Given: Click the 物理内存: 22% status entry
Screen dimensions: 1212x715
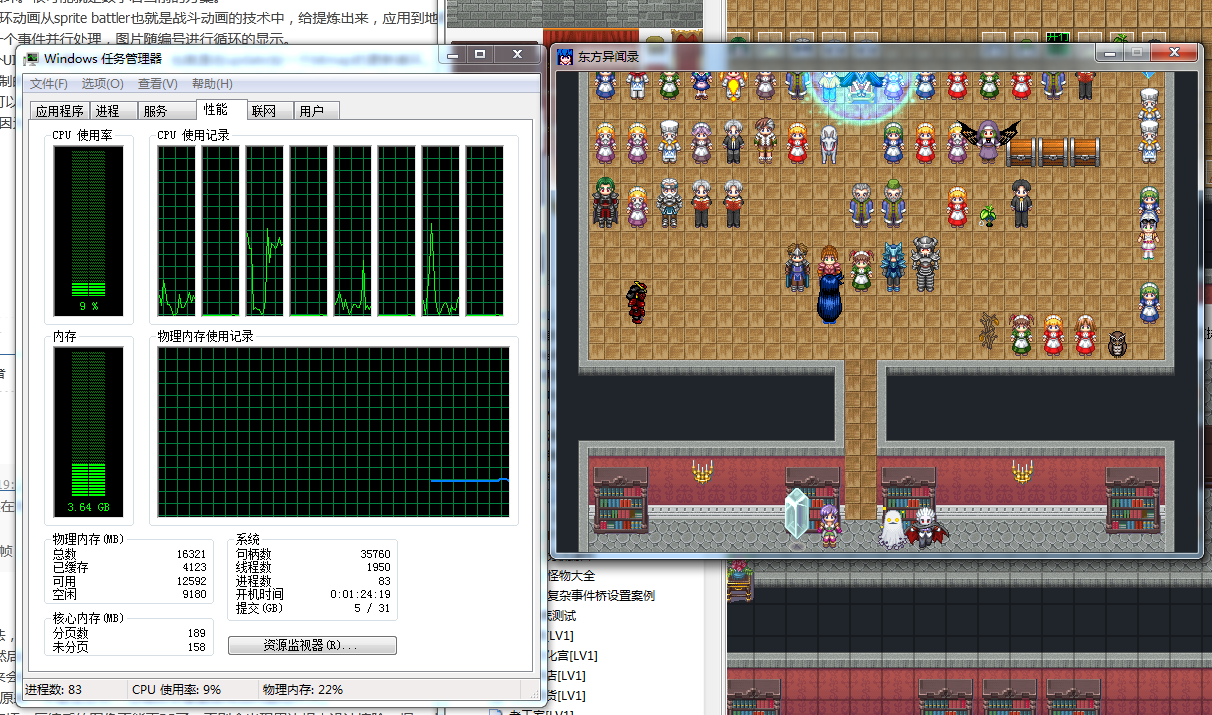Looking at the screenshot, I should coord(303,690).
